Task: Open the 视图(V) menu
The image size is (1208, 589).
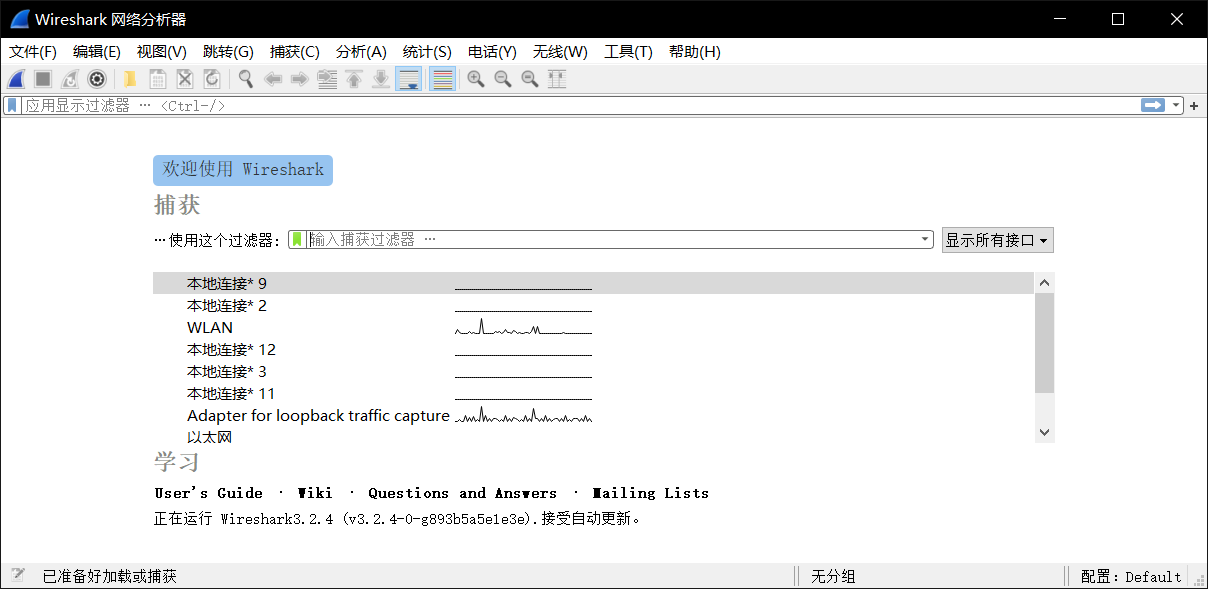Action: [x=162, y=52]
